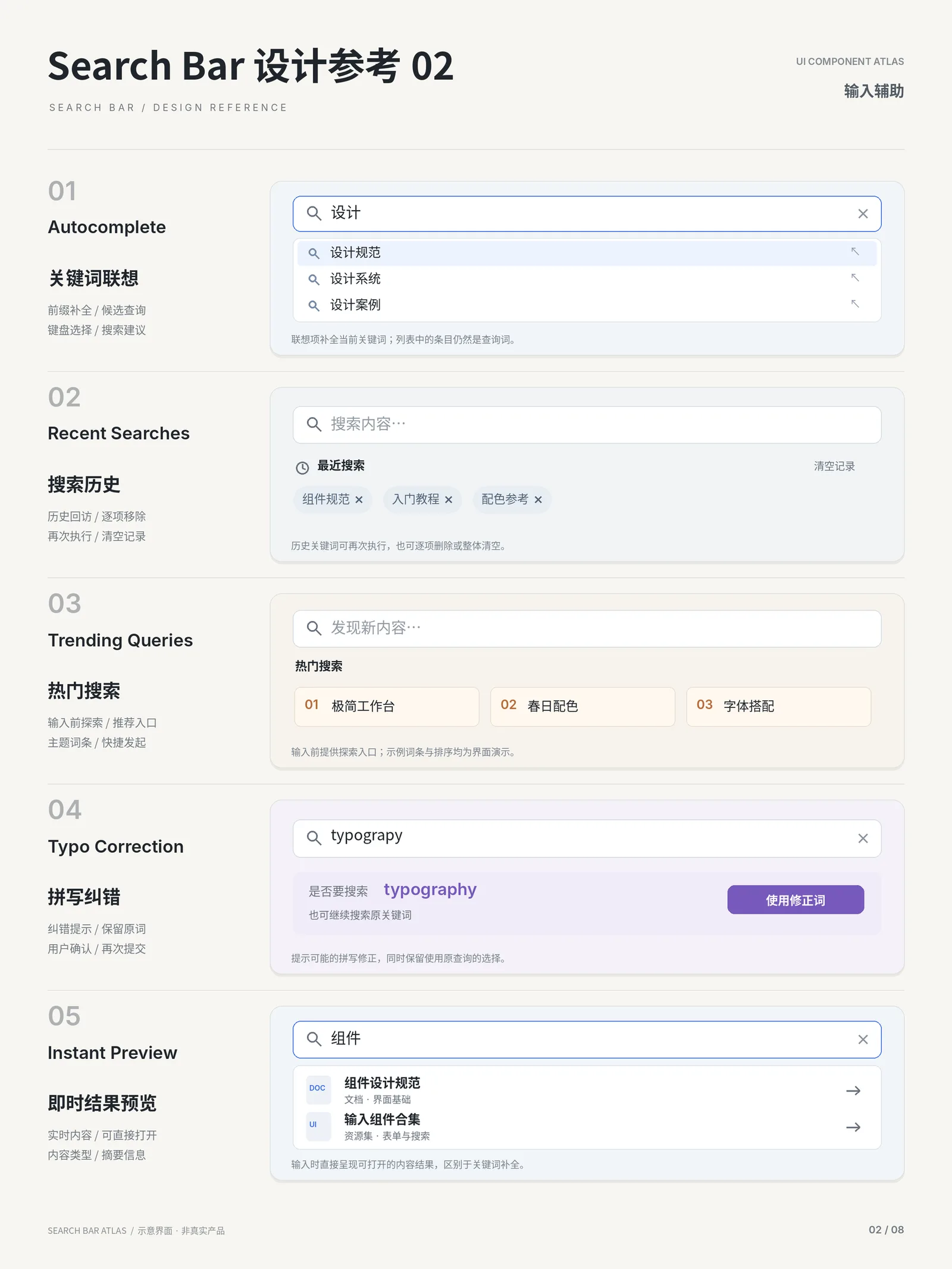Open 输入组件合集 result via arrow icon
The image size is (952, 1269).
click(x=853, y=1127)
